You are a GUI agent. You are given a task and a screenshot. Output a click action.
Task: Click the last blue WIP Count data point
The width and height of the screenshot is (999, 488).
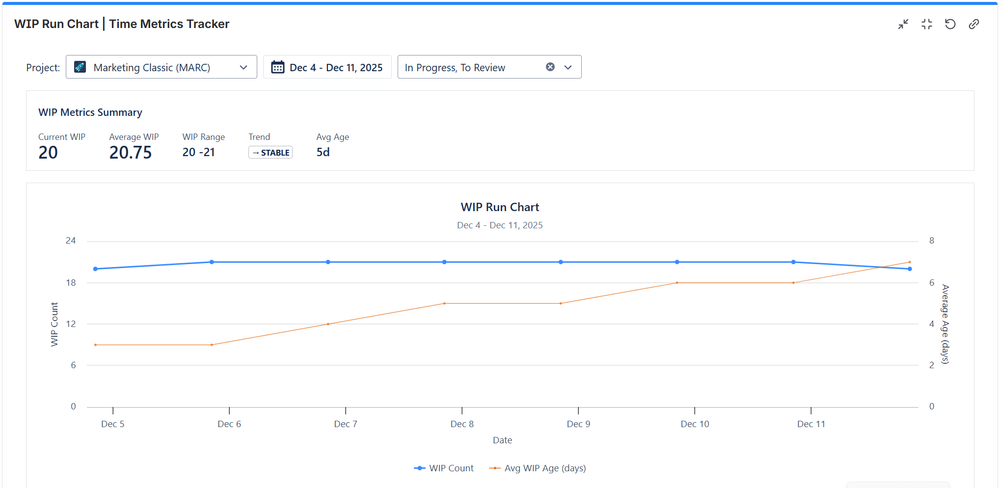coord(909,269)
